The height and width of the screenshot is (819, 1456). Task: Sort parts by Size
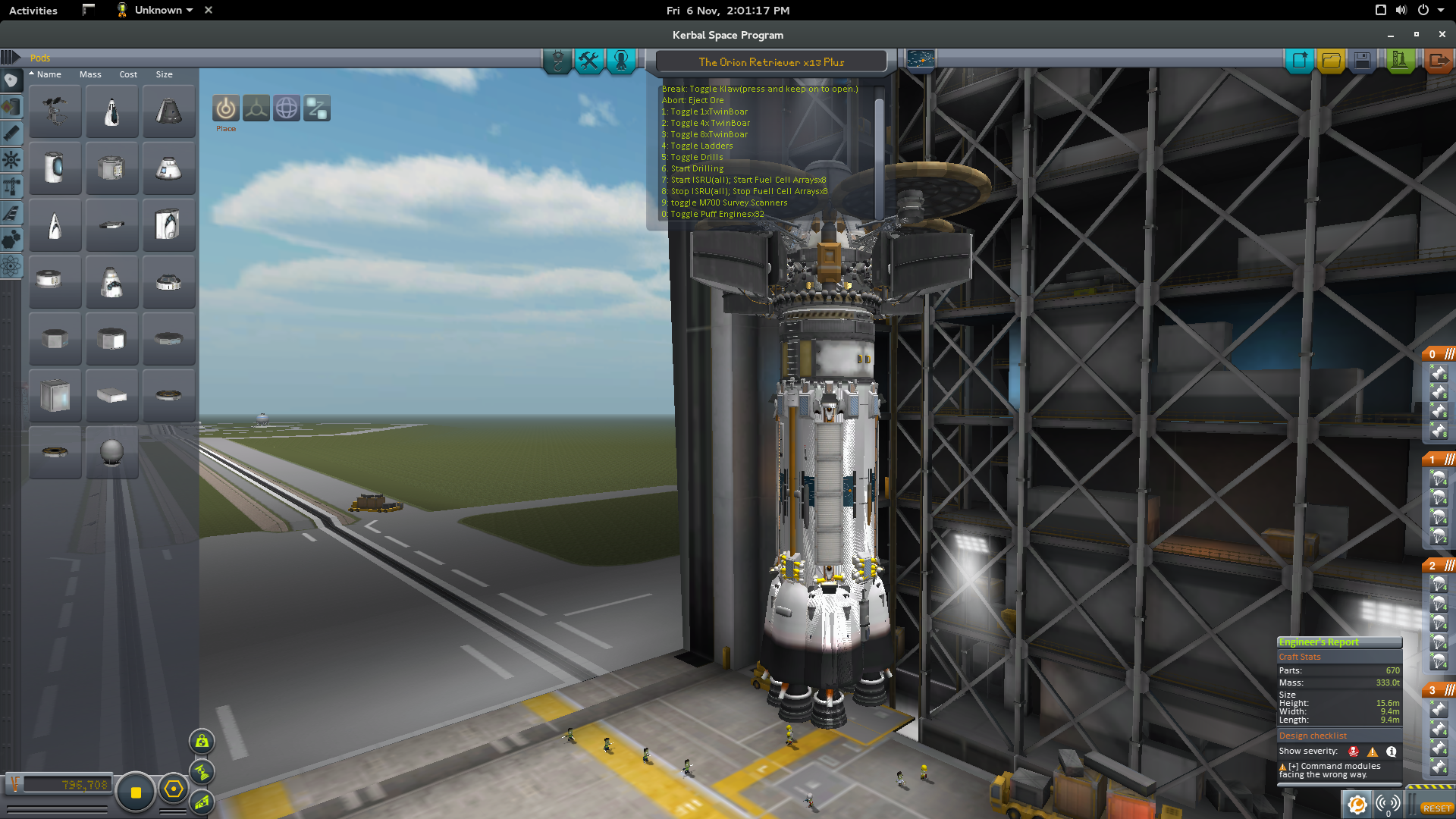pyautogui.click(x=165, y=74)
